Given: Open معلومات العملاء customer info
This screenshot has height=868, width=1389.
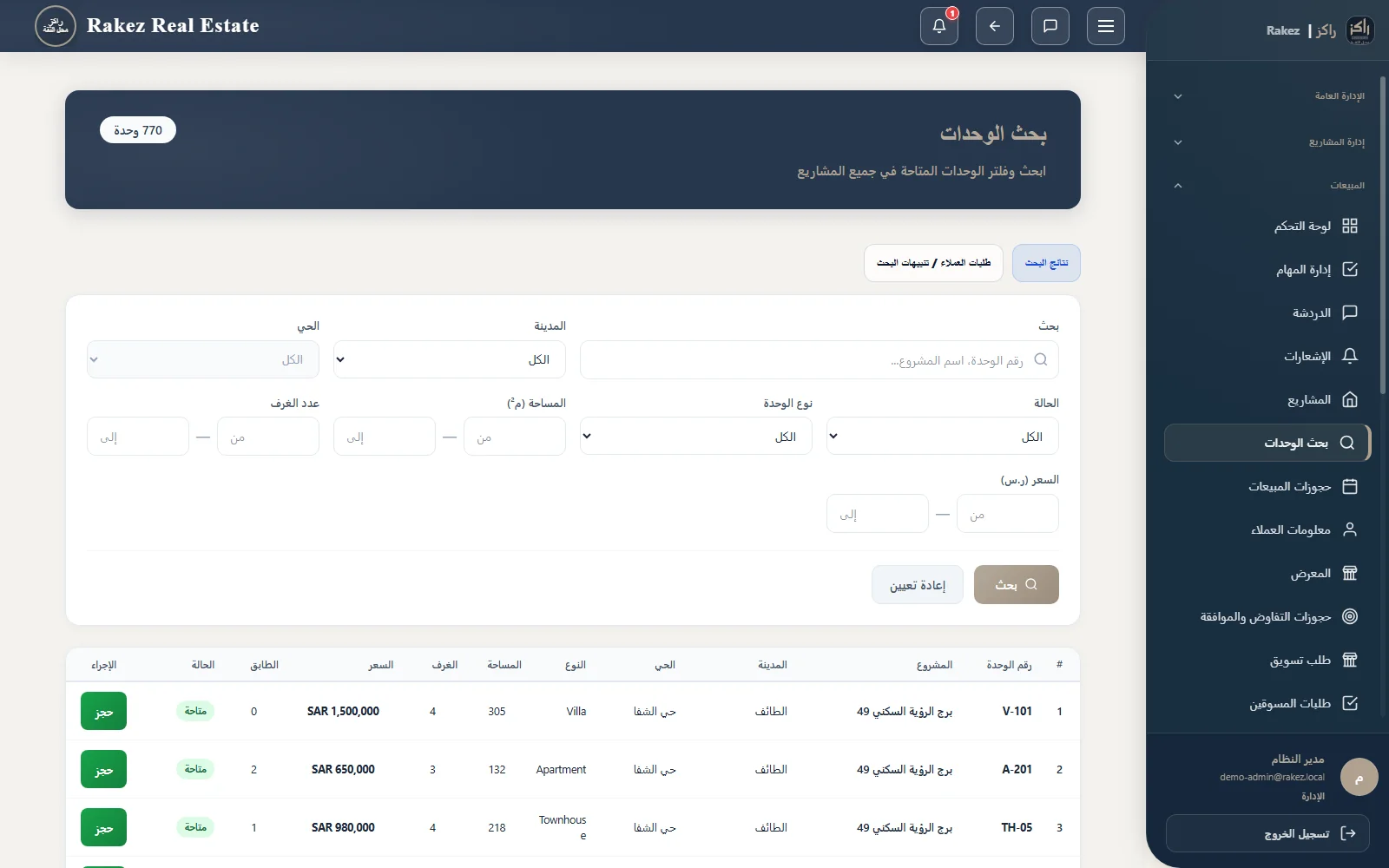Looking at the screenshot, I should pyautogui.click(x=1267, y=529).
